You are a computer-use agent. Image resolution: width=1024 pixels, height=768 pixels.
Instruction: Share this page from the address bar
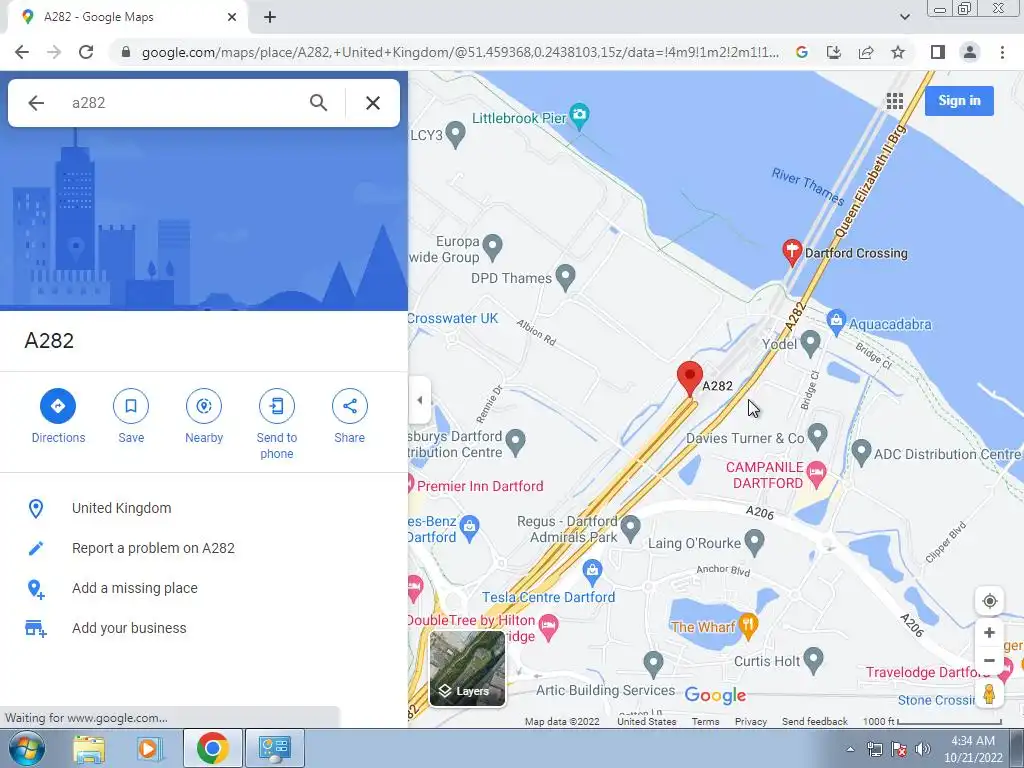click(x=866, y=52)
